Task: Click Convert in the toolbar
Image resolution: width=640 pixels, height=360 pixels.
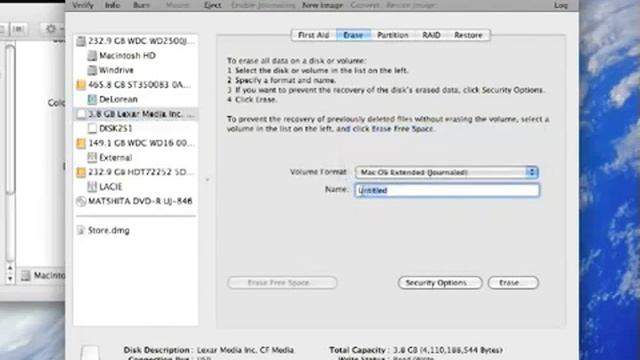Action: click(364, 5)
